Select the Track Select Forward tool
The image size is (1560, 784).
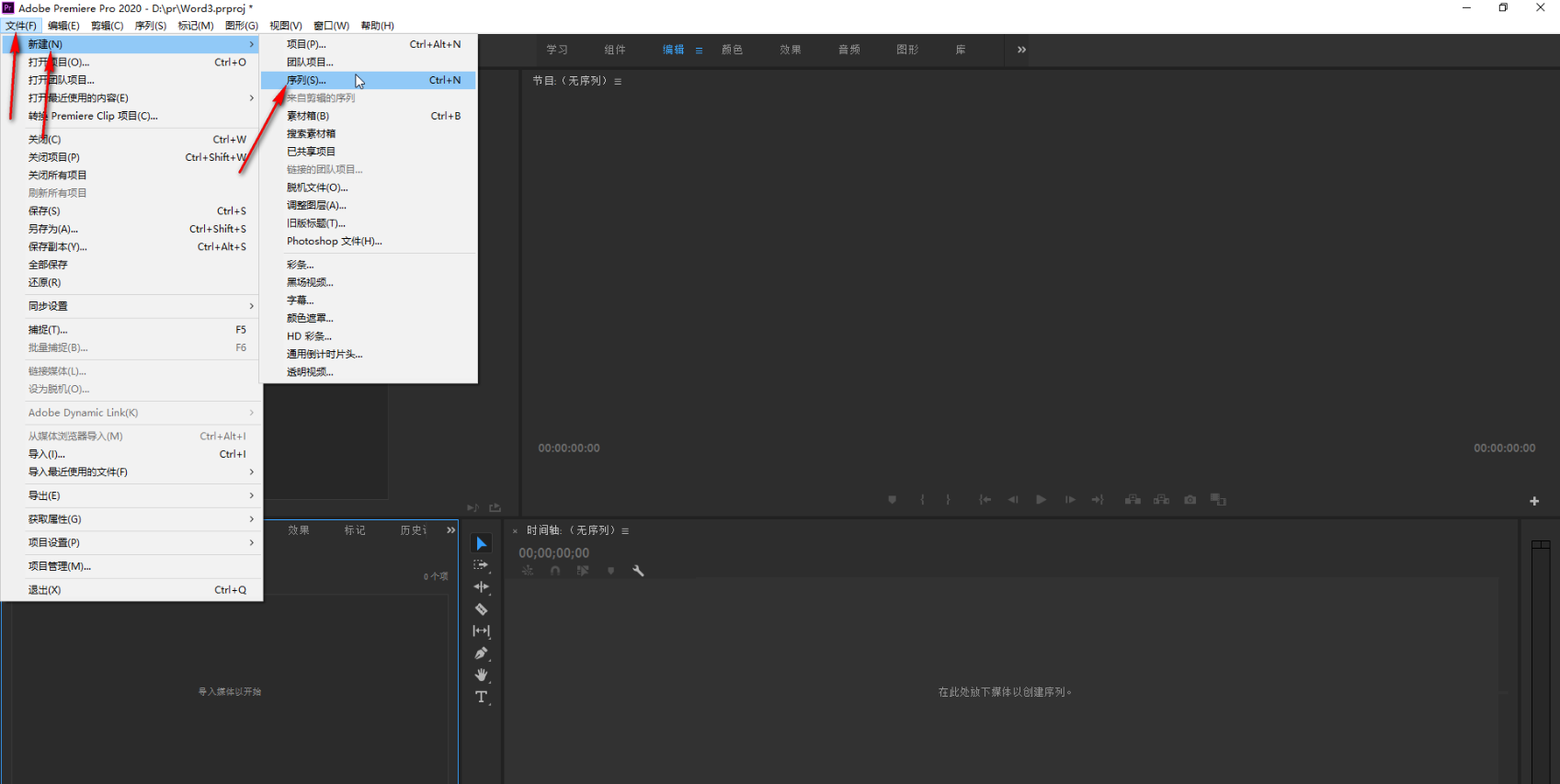[481, 565]
